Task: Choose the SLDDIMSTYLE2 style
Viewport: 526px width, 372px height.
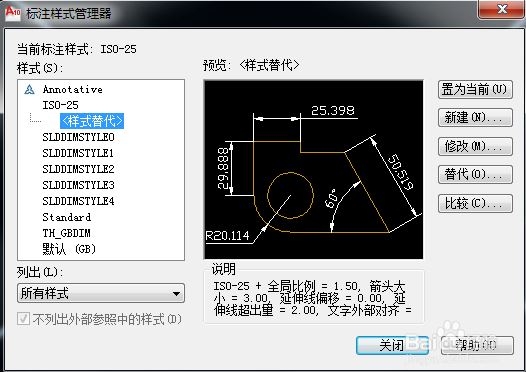Action: coord(78,169)
